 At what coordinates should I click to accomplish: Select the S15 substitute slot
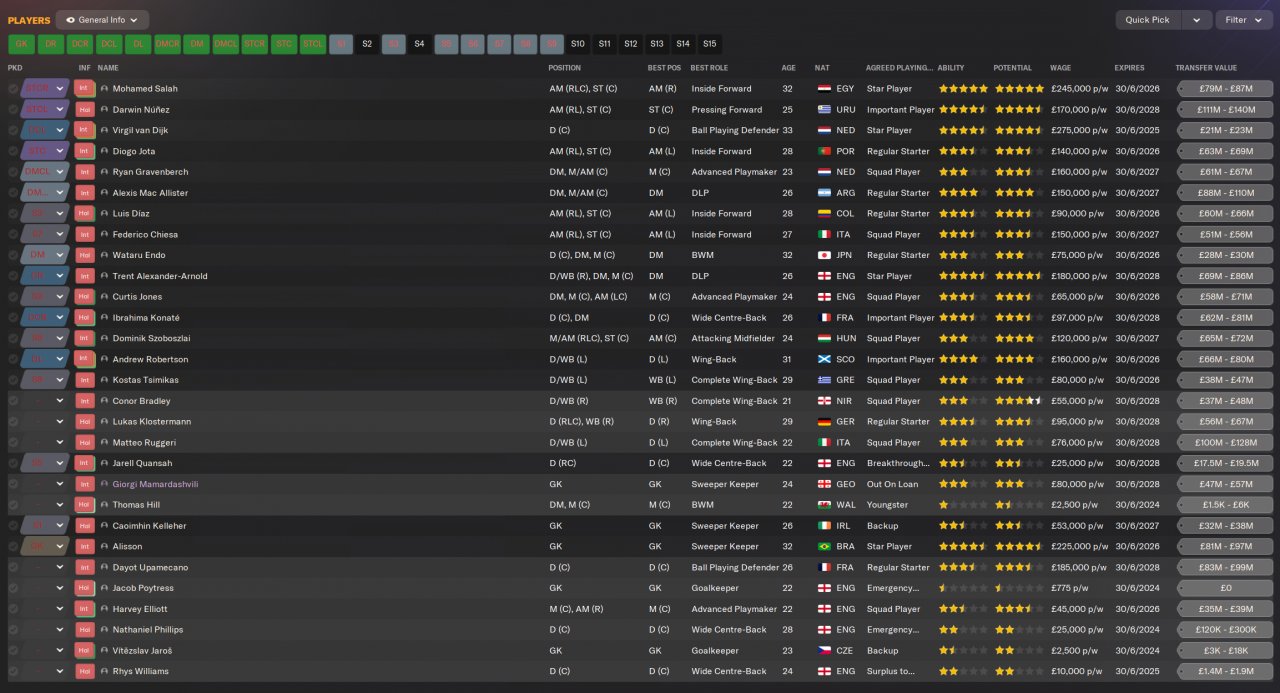coord(709,44)
